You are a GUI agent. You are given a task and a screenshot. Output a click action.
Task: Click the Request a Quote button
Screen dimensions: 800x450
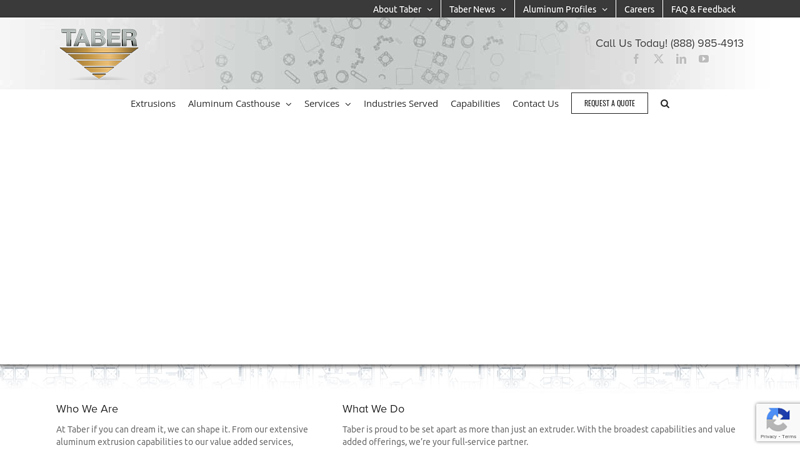pyautogui.click(x=609, y=103)
